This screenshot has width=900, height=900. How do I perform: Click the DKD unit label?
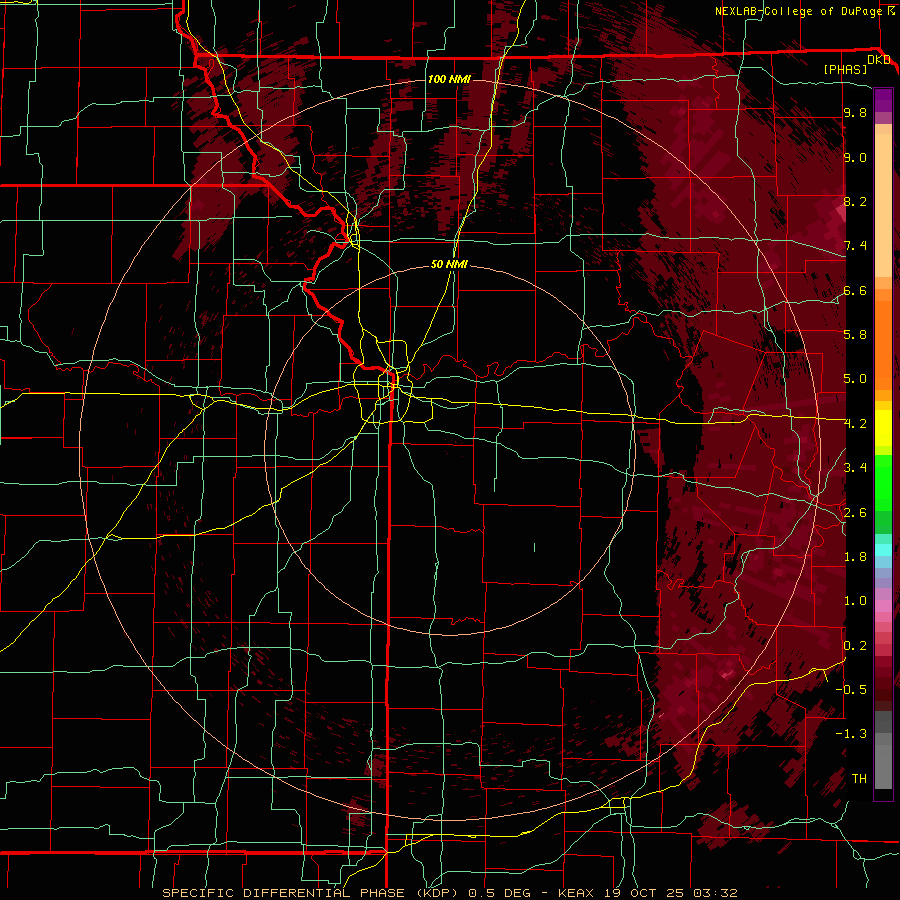[878, 60]
